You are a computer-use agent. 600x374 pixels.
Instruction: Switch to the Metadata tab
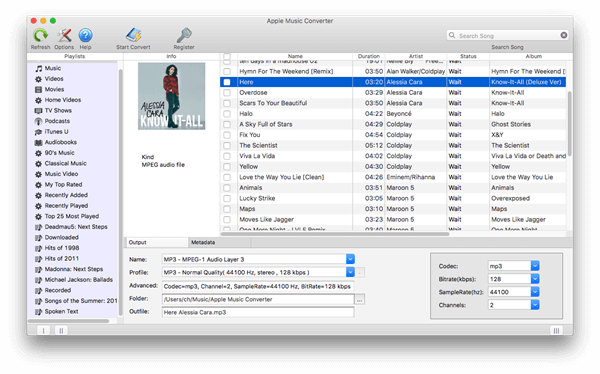(x=220, y=243)
